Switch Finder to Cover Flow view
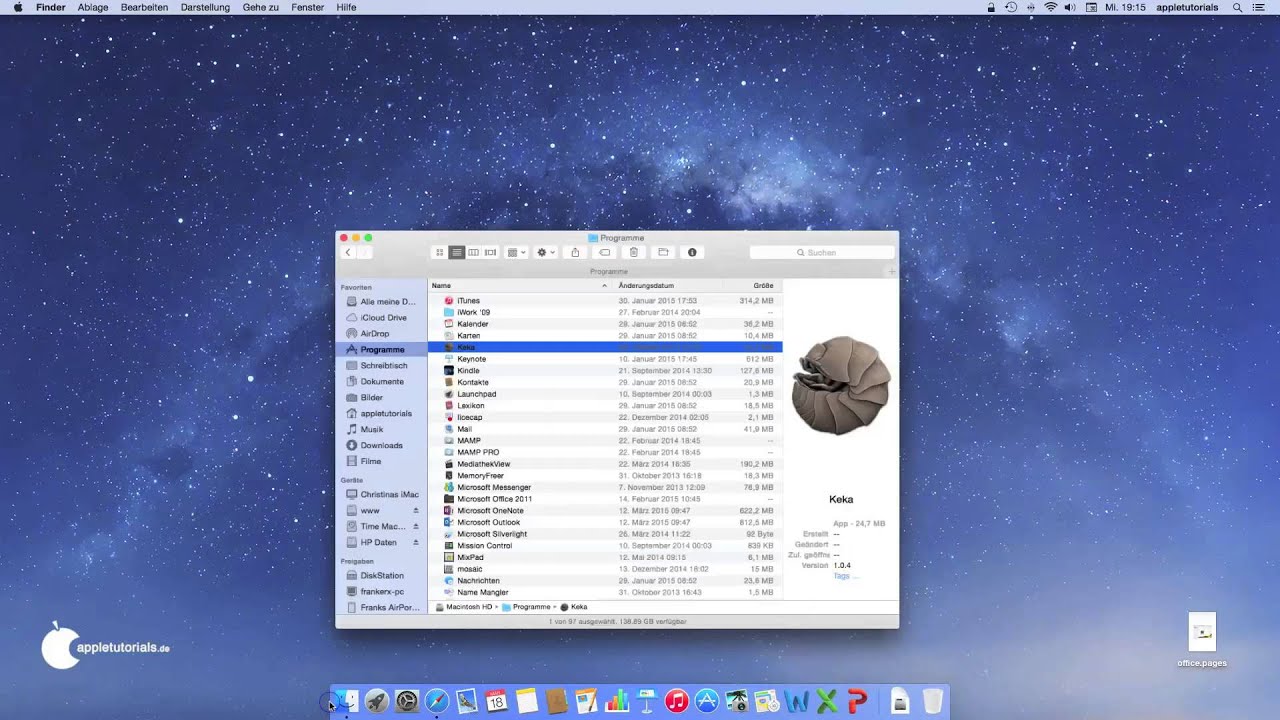The height and width of the screenshot is (720, 1280). (491, 253)
